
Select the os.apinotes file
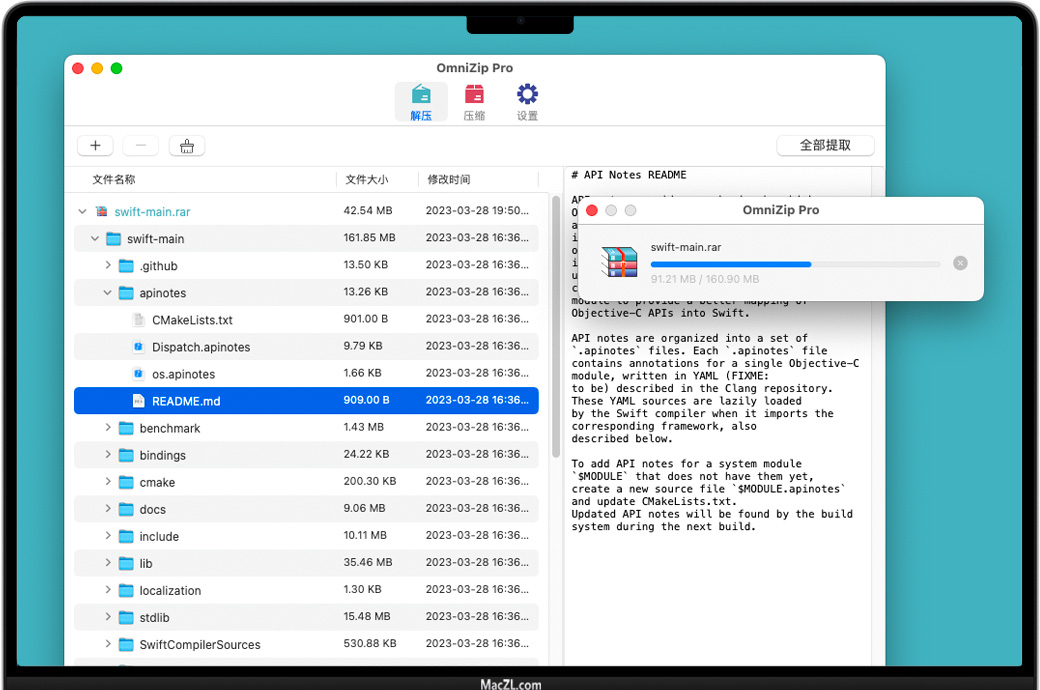point(183,374)
